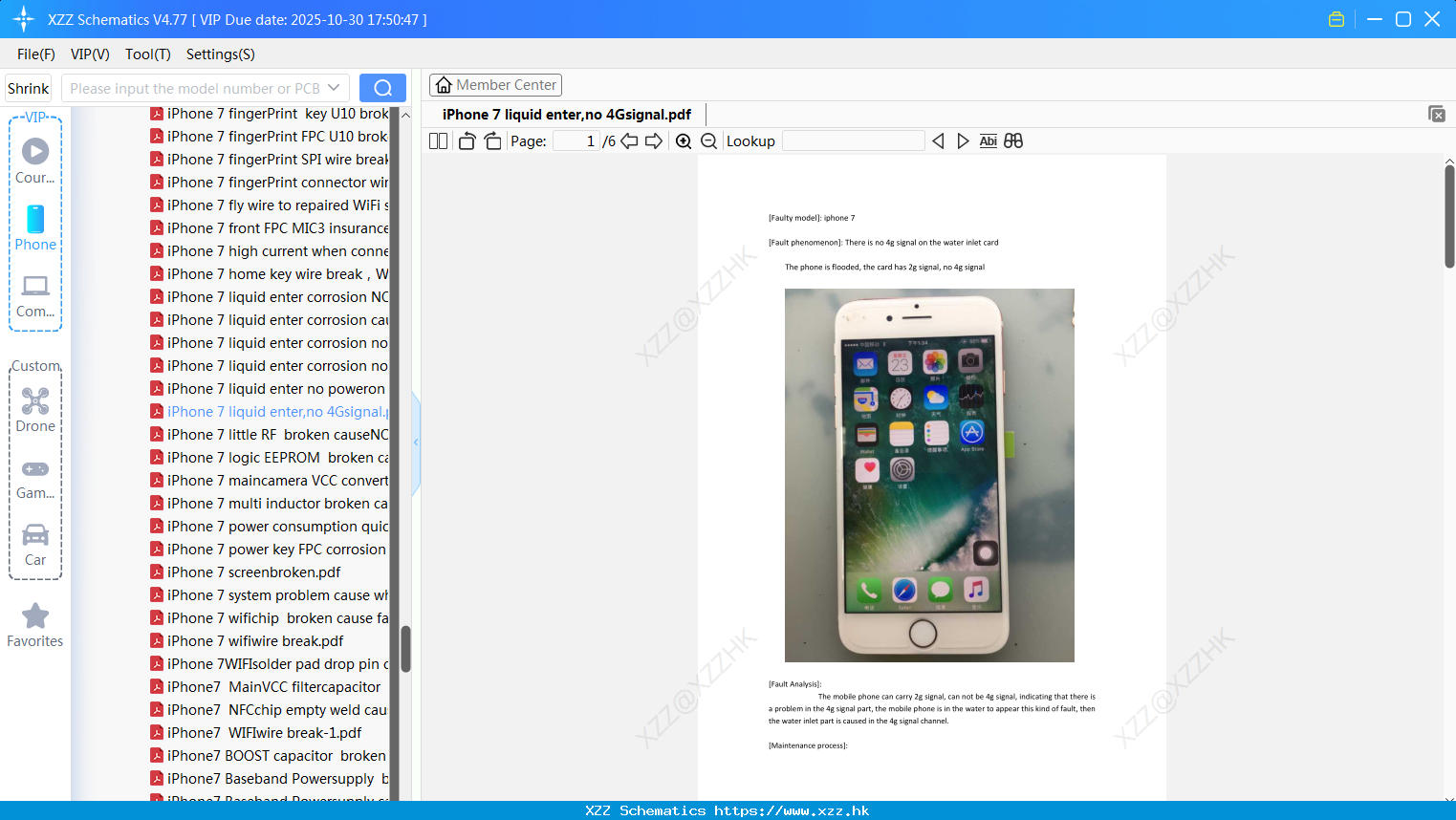This screenshot has width=1456, height=820.
Task: Find next lookup result triangle
Action: click(963, 141)
